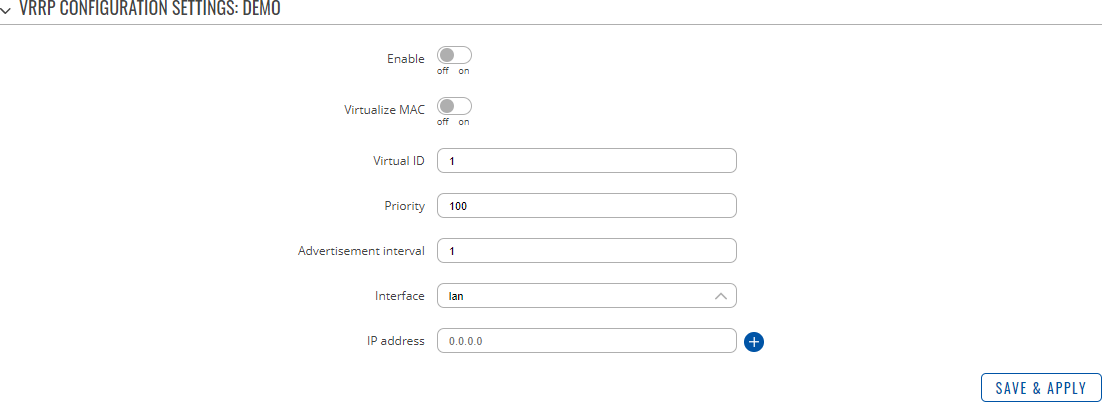
Task: Click the "Interface" label text
Action: tap(399, 296)
